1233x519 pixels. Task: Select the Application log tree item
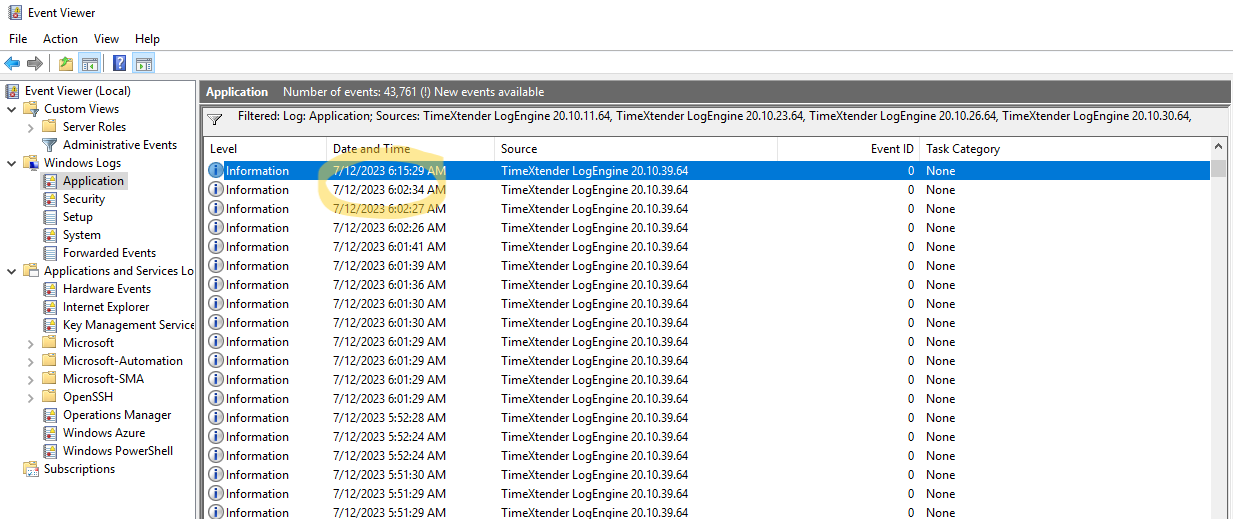pyautogui.click(x=93, y=181)
